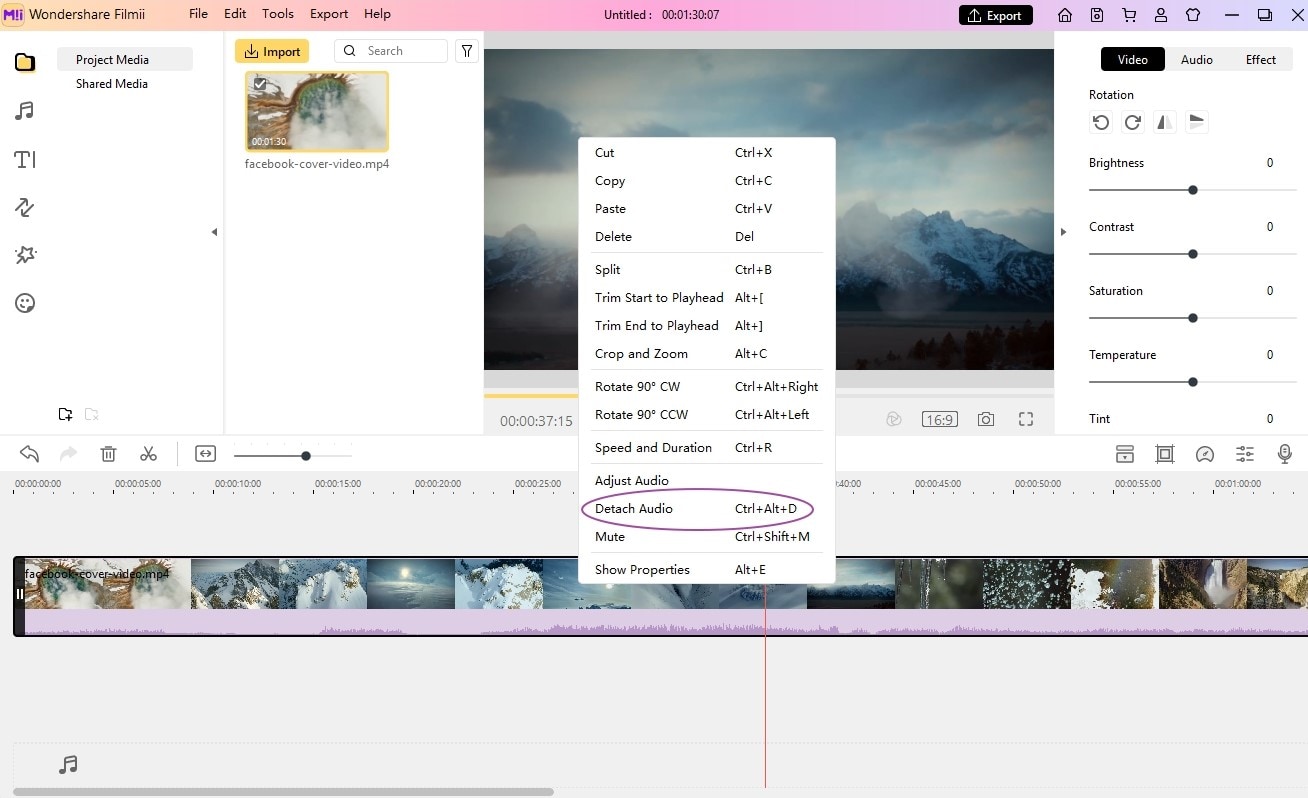Screen dimensions: 1308x798
Task: Click the crop frame icon in timeline toolbar
Action: [x=1165, y=455]
